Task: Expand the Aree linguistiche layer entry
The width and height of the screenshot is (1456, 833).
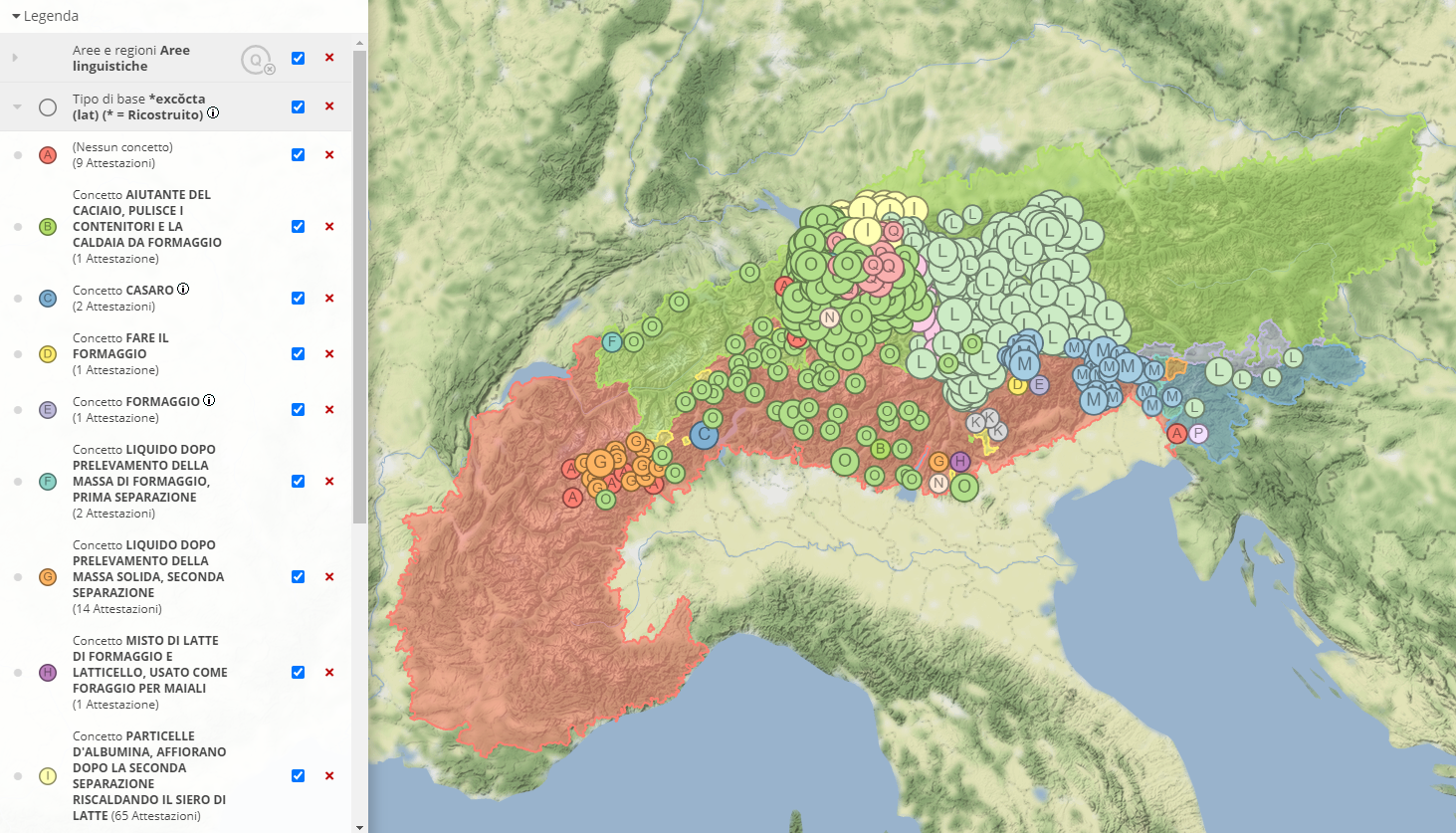Action: point(15,58)
